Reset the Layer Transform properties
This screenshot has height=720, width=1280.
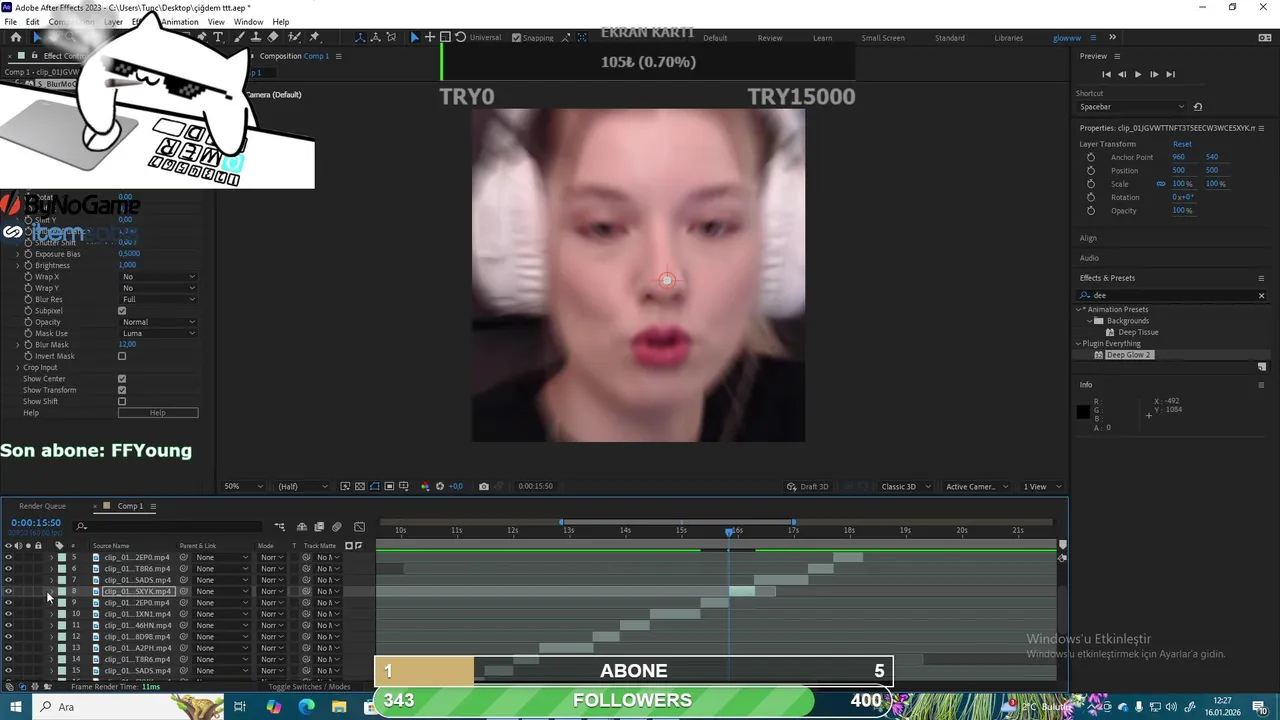pos(1182,144)
